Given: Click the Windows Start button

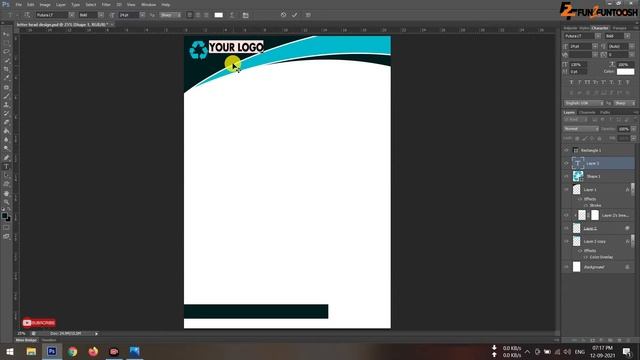Looking at the screenshot, I should click(x=10, y=351).
